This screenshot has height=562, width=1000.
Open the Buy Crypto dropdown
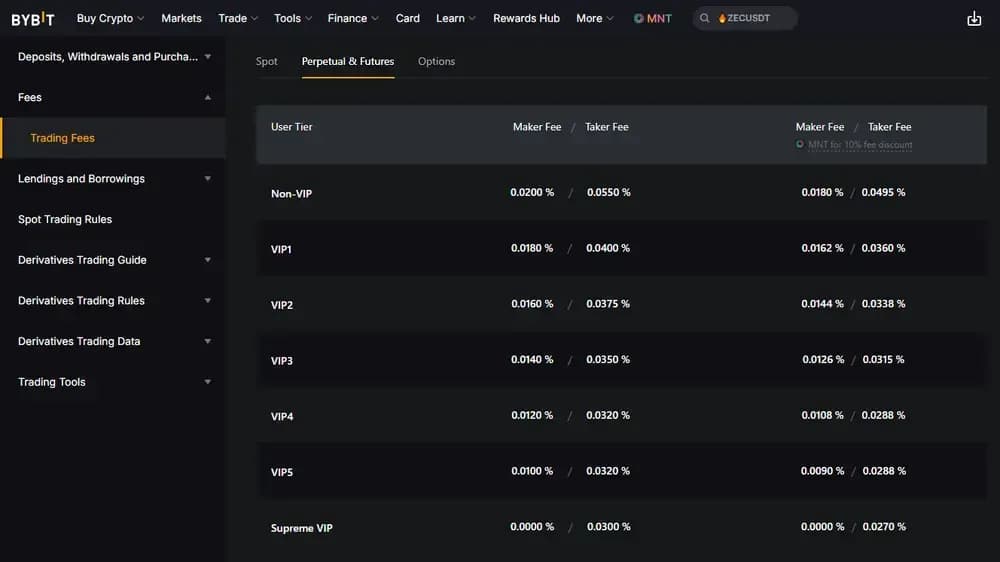click(x=110, y=18)
